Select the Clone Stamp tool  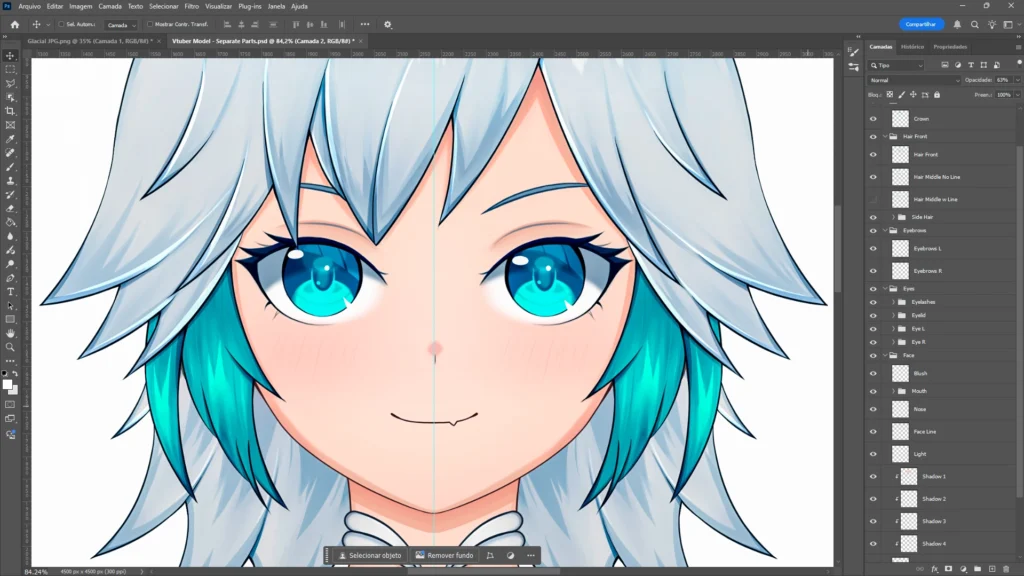[x=11, y=182]
